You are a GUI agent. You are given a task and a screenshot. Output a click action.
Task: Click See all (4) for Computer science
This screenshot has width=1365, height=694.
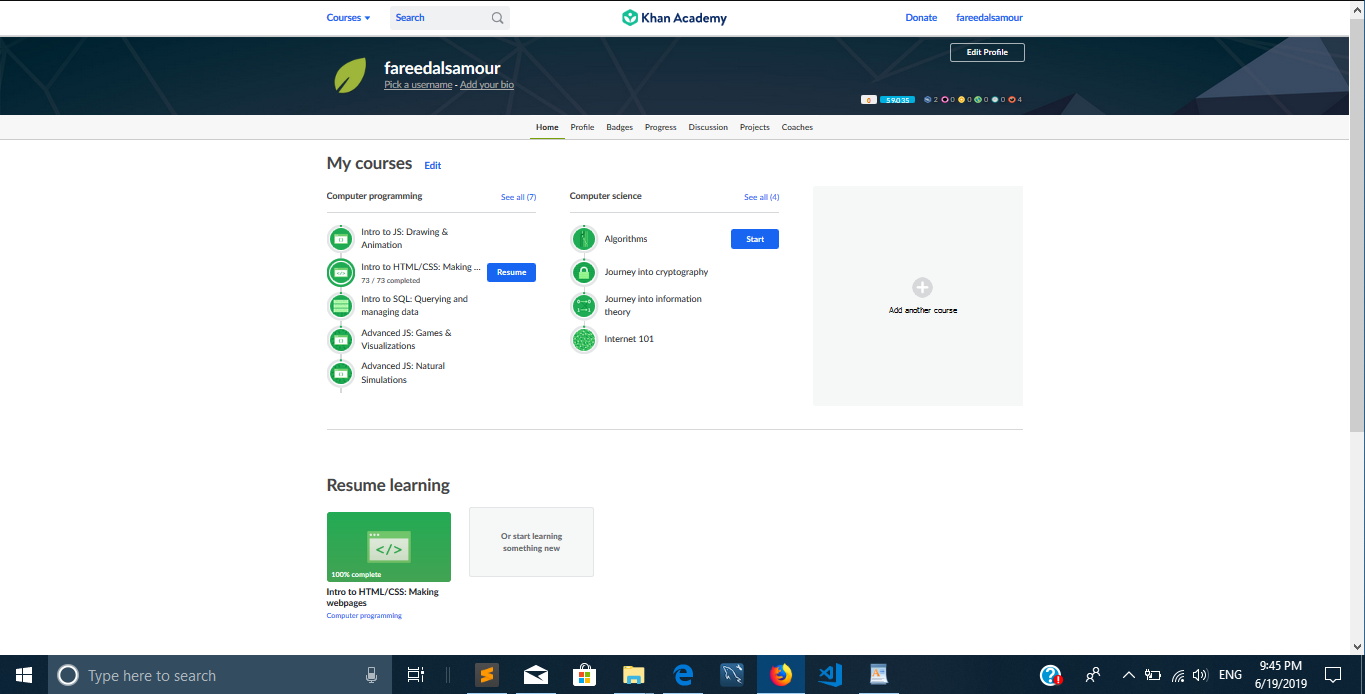click(761, 197)
